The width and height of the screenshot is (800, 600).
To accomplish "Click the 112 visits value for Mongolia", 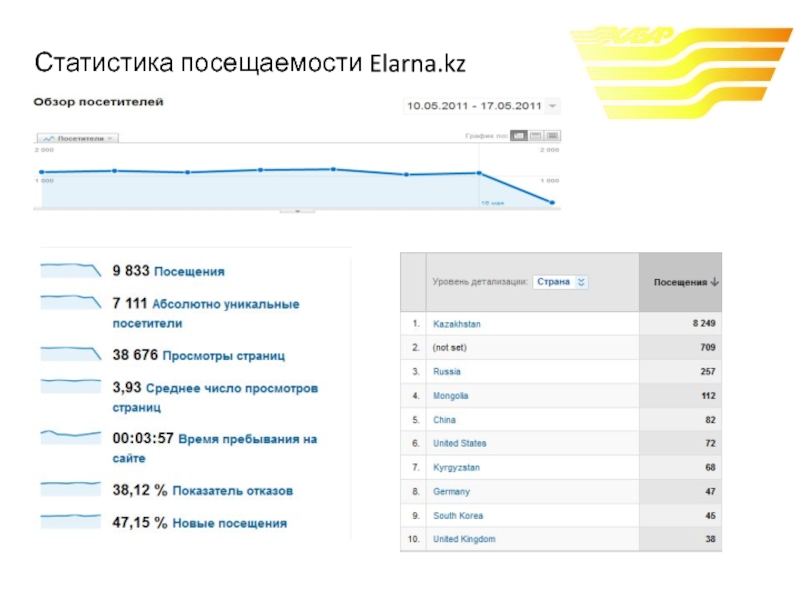I will click(708, 396).
